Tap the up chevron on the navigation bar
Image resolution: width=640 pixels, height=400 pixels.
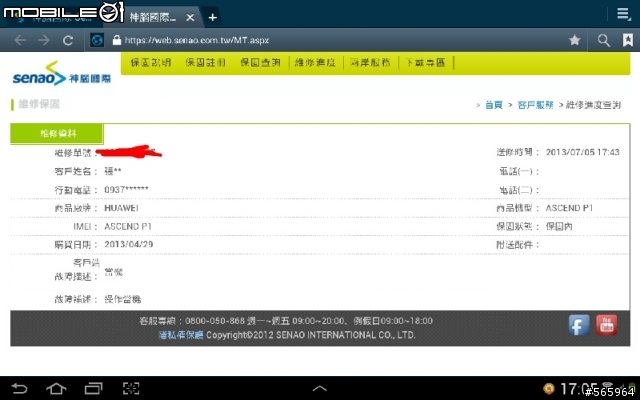click(x=320, y=388)
